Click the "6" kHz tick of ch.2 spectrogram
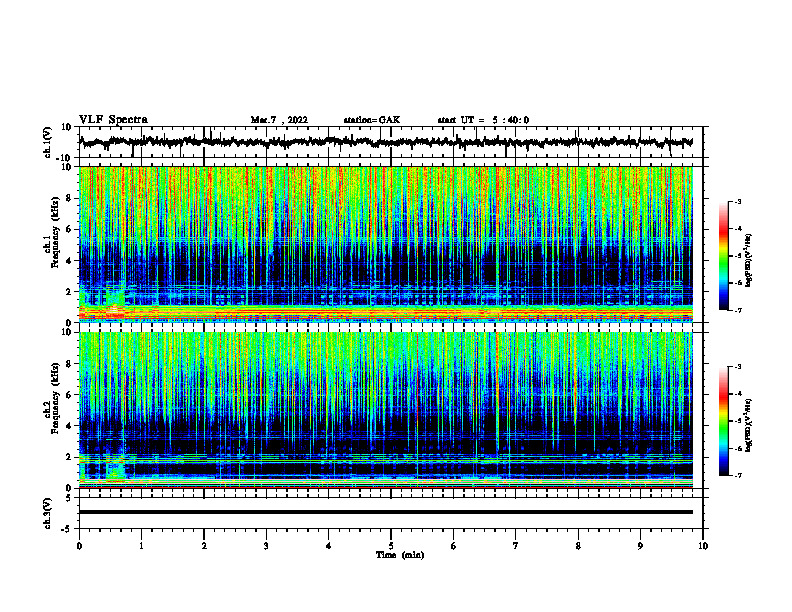Image resolution: width=792 pixels, height=612 pixels. pyautogui.click(x=70, y=395)
